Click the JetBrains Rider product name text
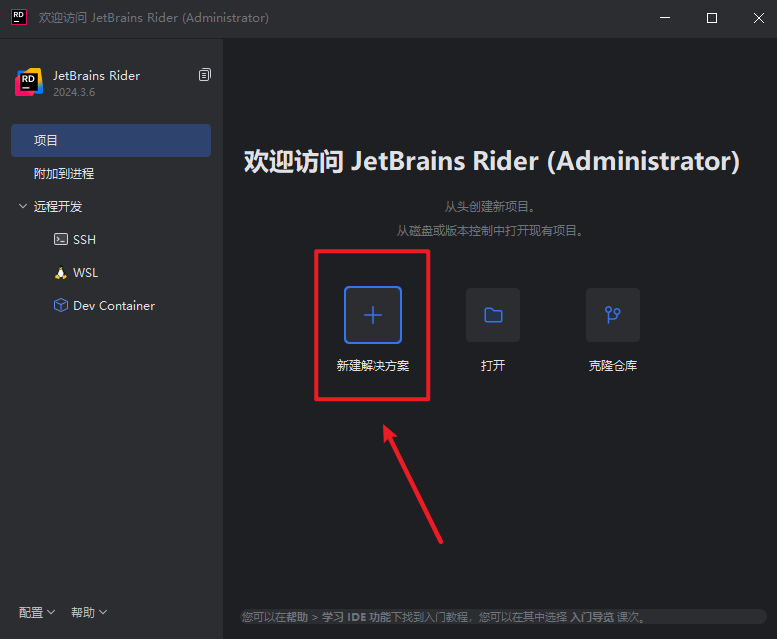Image resolution: width=777 pixels, height=639 pixels. point(97,76)
